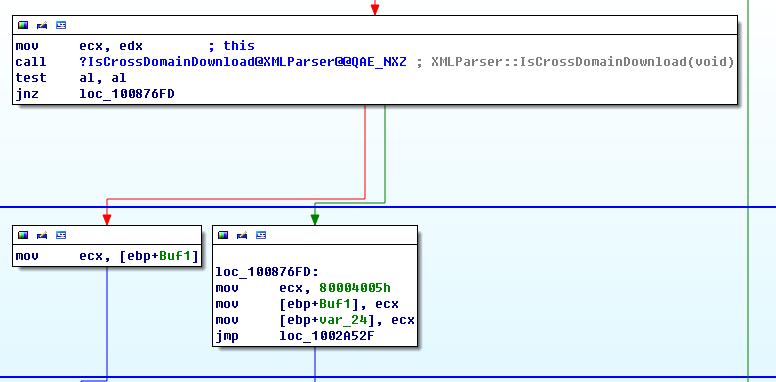Image resolution: width=776 pixels, height=382 pixels.
Task: Click the IsCrossDomainDownload call target
Action: tap(243, 62)
